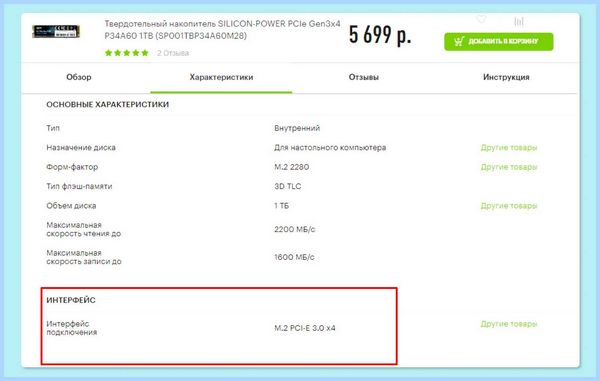
Task: Click Другие товары next to Назначение диска
Action: 509,147
